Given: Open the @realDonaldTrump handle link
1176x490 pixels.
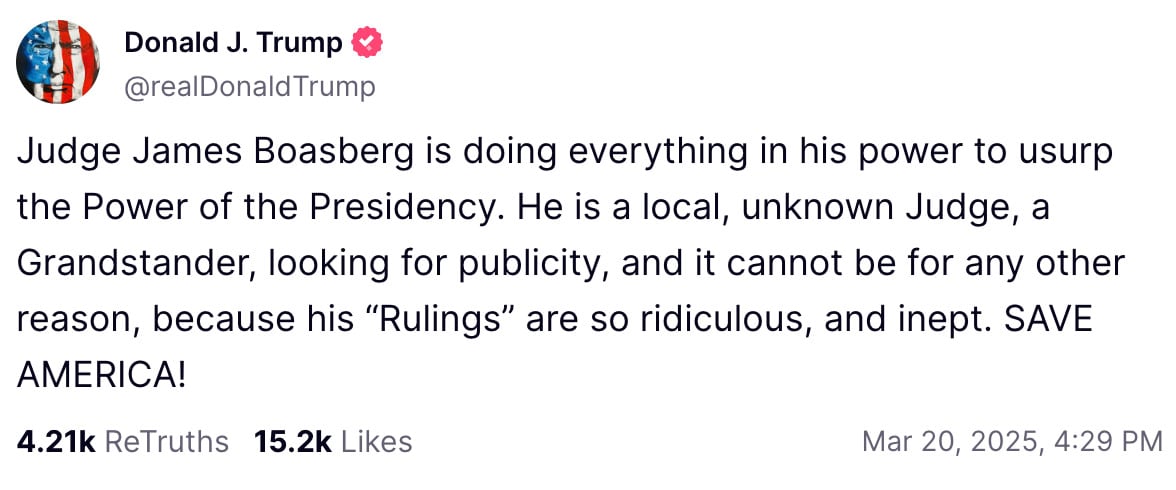Looking at the screenshot, I should pyautogui.click(x=249, y=87).
